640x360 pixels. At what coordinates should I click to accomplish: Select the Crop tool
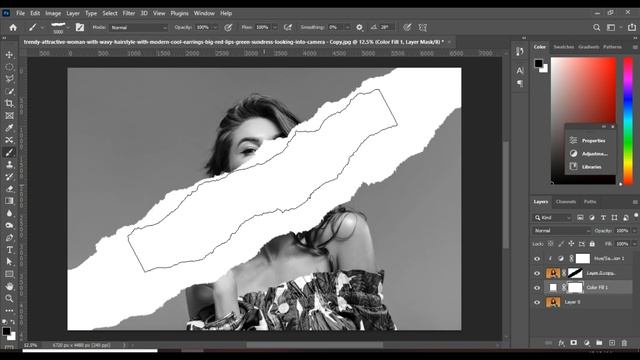click(9, 103)
